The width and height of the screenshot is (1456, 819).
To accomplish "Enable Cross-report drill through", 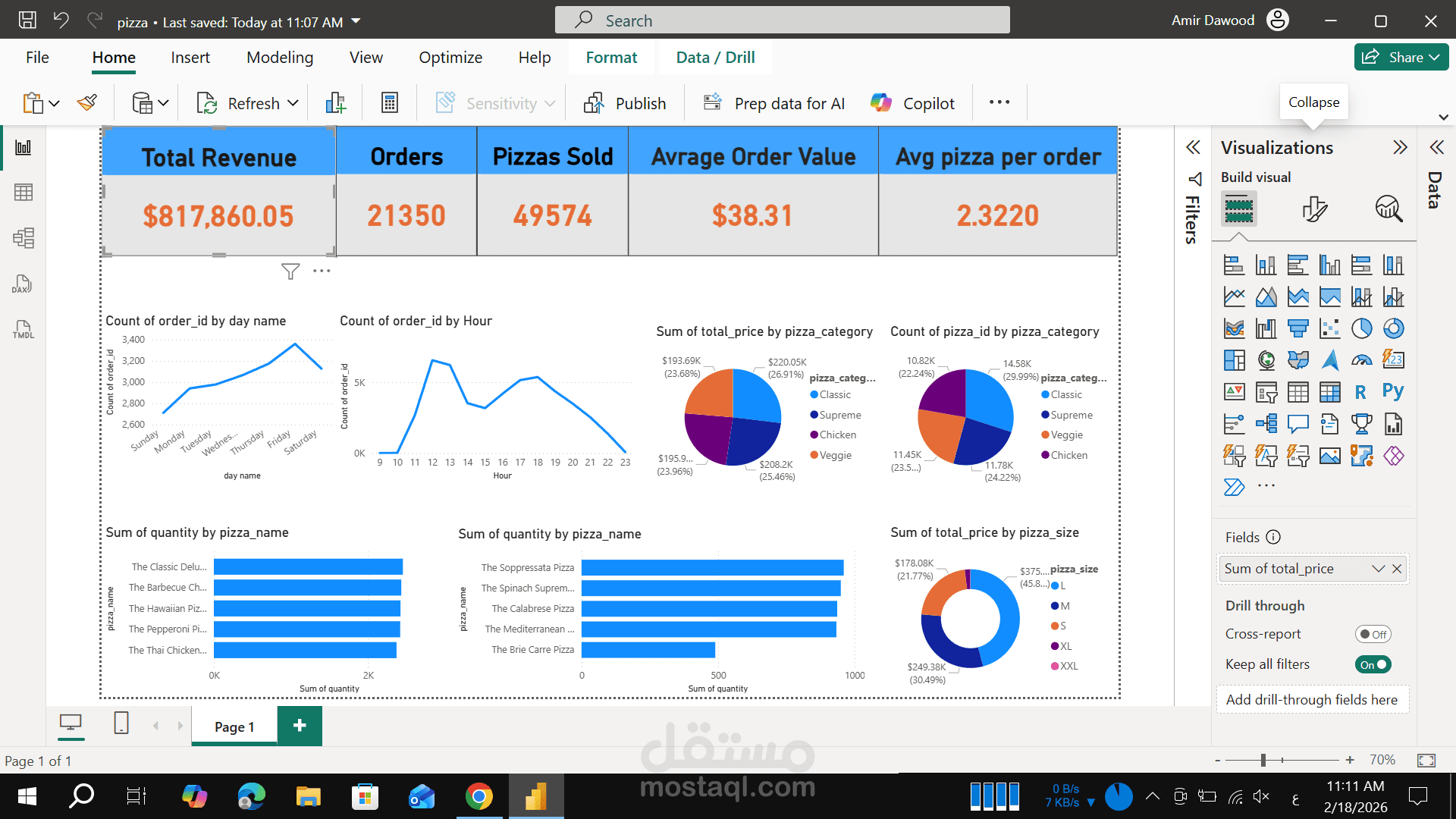I will (x=1373, y=634).
